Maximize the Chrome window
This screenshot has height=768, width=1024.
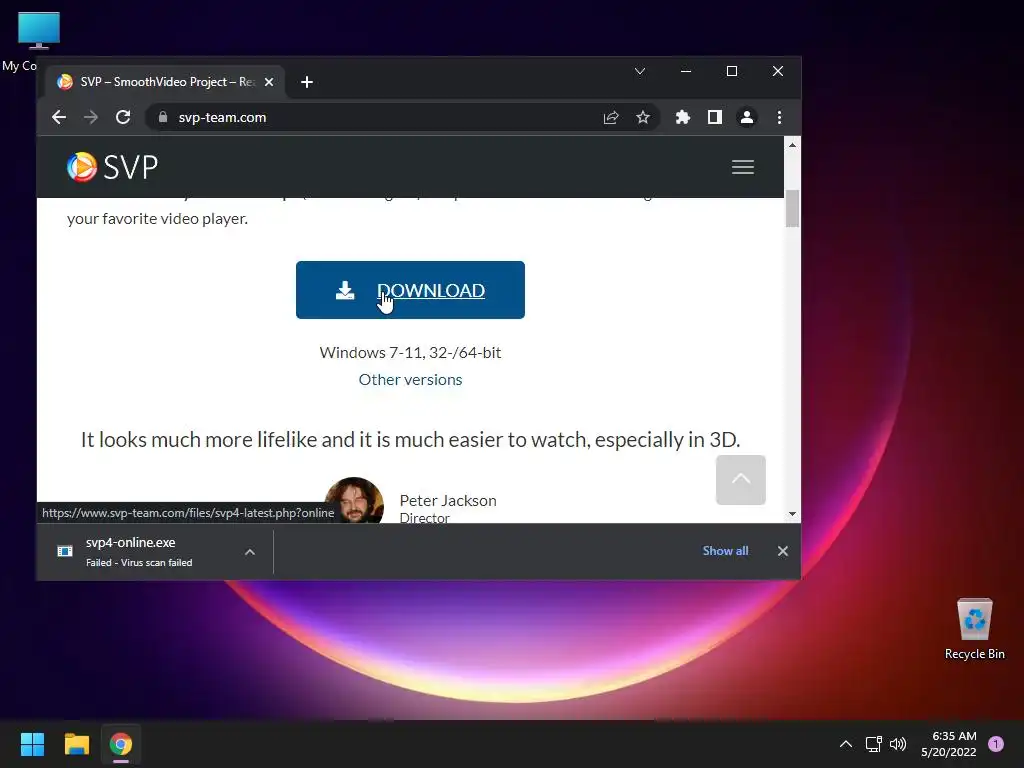tap(732, 71)
